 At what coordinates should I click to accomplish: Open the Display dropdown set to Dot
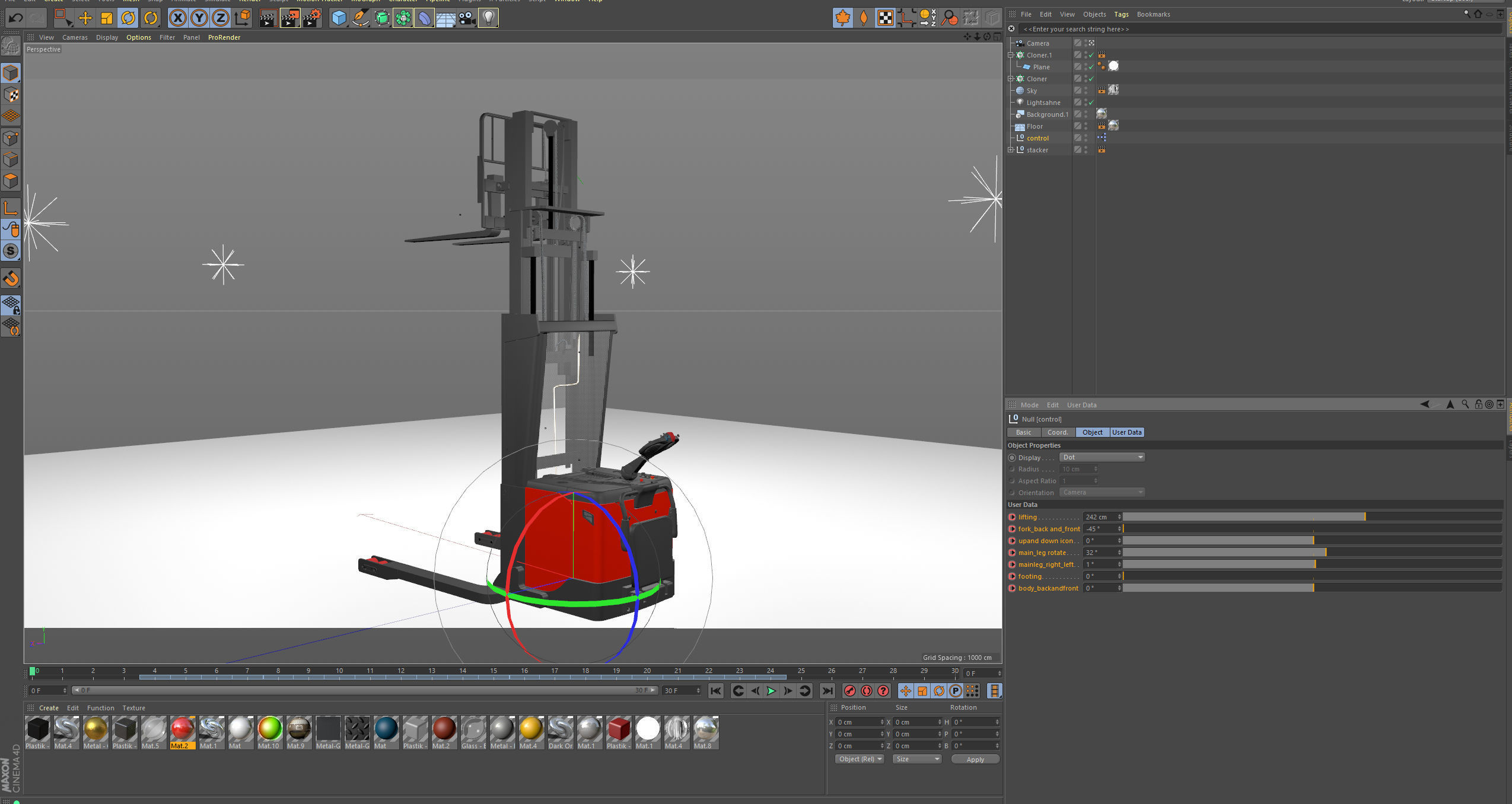tap(1102, 457)
